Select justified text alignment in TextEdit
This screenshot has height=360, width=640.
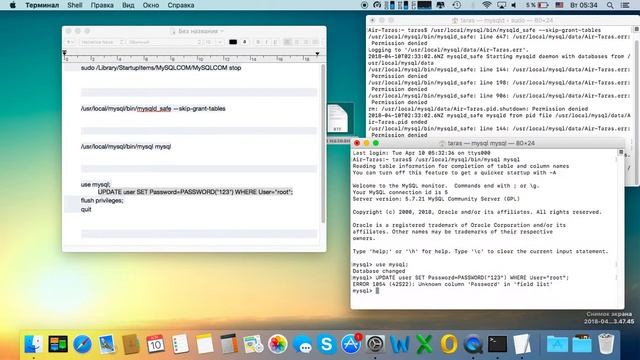[x=315, y=42]
